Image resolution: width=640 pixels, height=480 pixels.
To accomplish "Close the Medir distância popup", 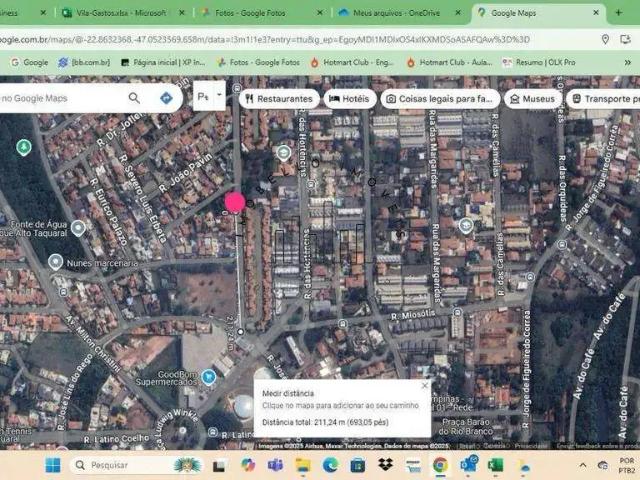I will click(x=424, y=385).
